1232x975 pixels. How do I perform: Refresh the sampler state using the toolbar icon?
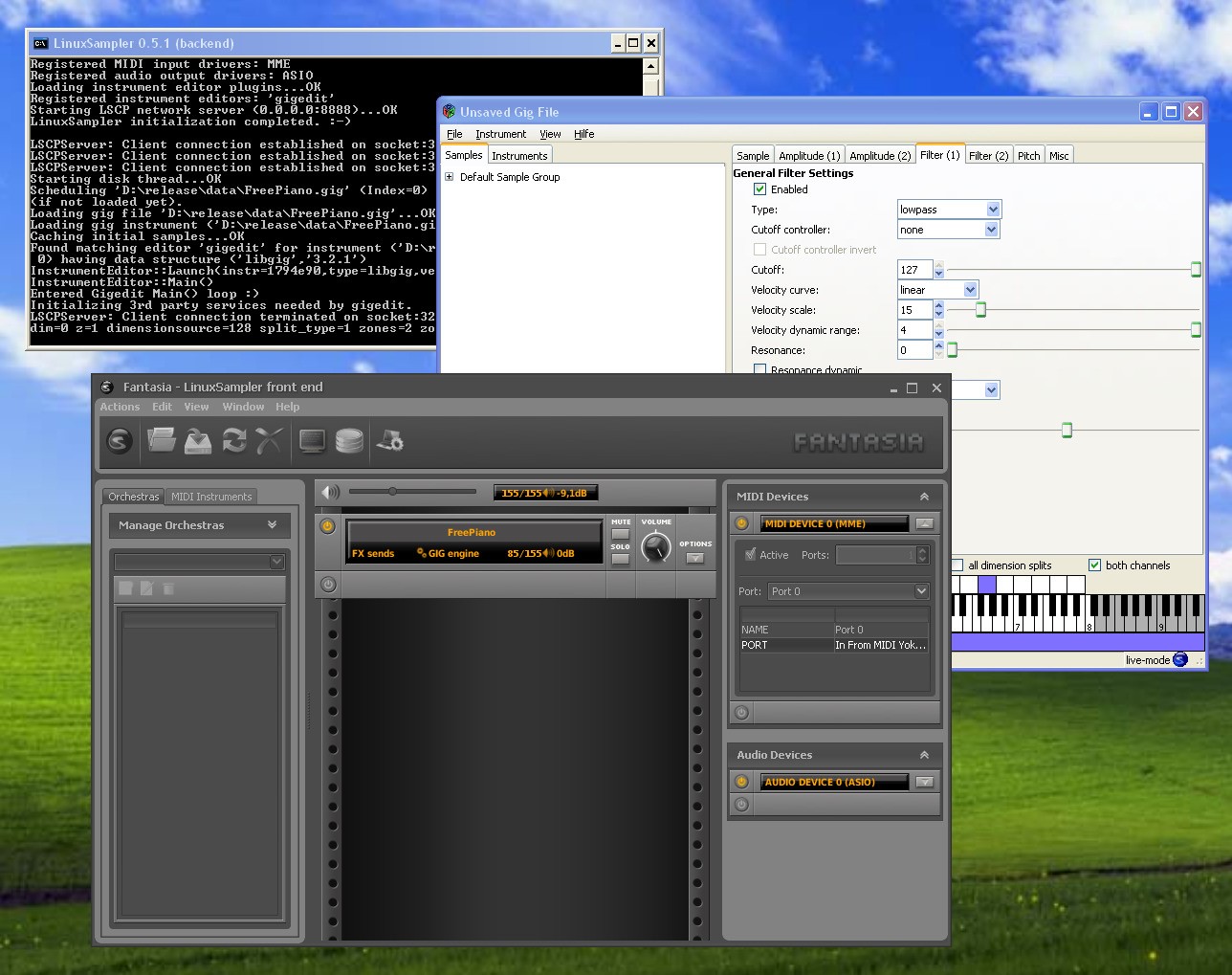pos(232,441)
